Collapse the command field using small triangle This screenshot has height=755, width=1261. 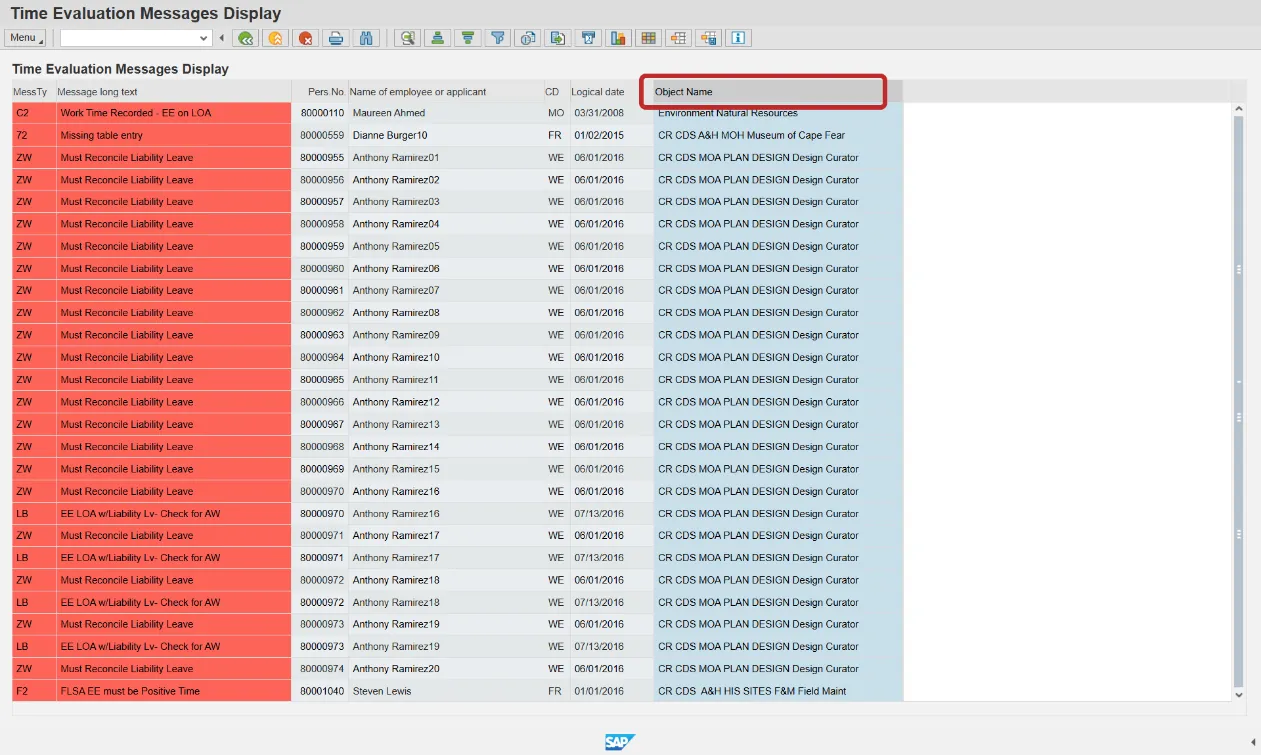point(222,38)
